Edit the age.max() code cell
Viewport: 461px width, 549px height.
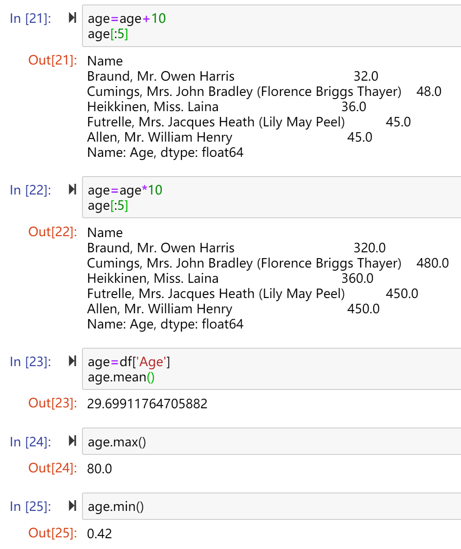(x=271, y=442)
